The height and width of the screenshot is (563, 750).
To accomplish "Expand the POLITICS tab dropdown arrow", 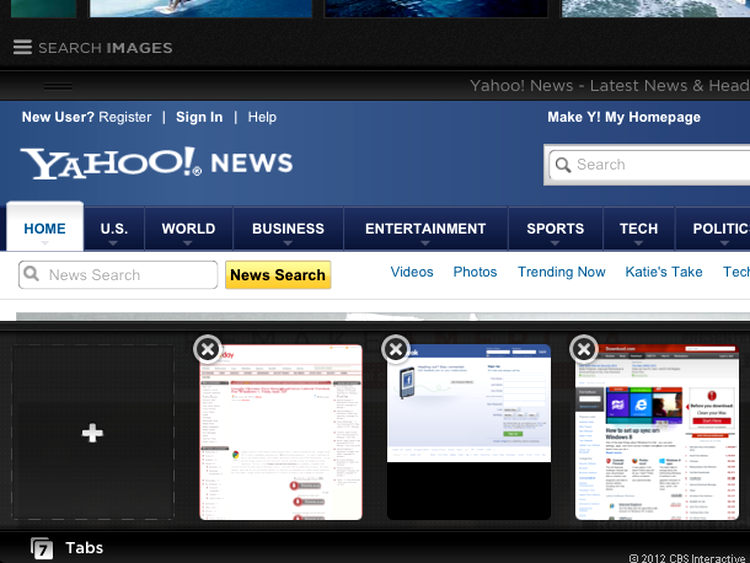I will (x=725, y=243).
